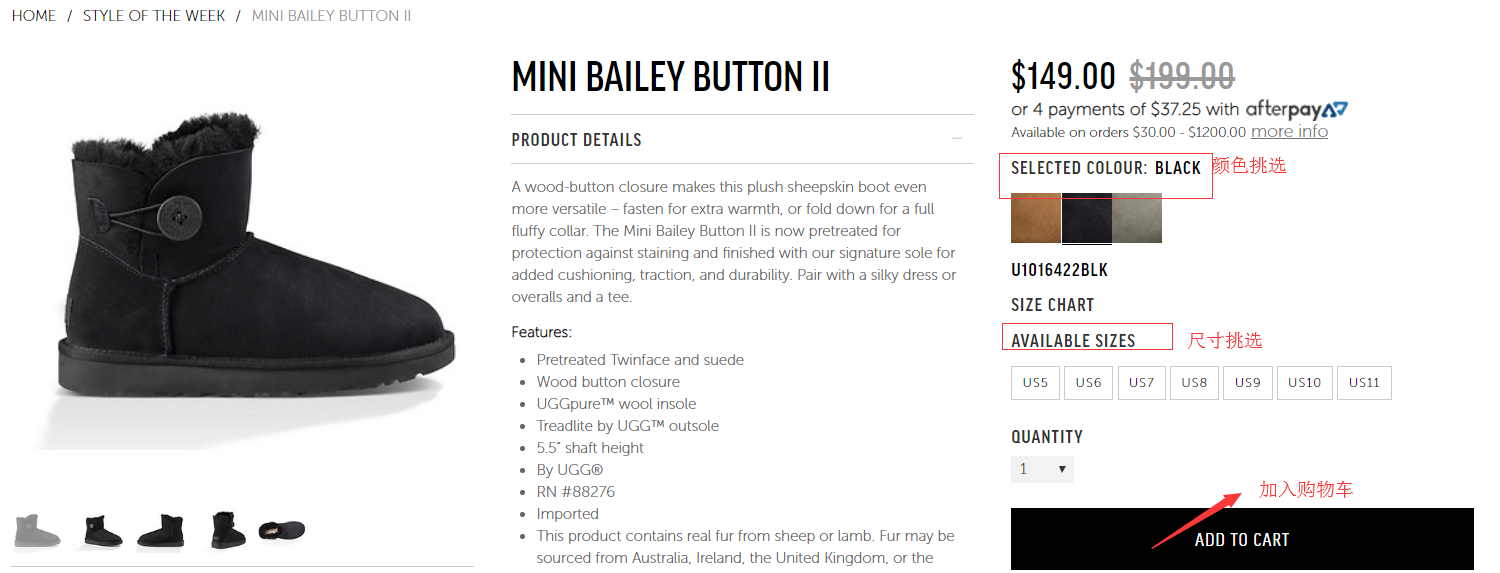Image resolution: width=1500 pixels, height=573 pixels.
Task: Open the Size Chart link
Action: click(x=1052, y=305)
